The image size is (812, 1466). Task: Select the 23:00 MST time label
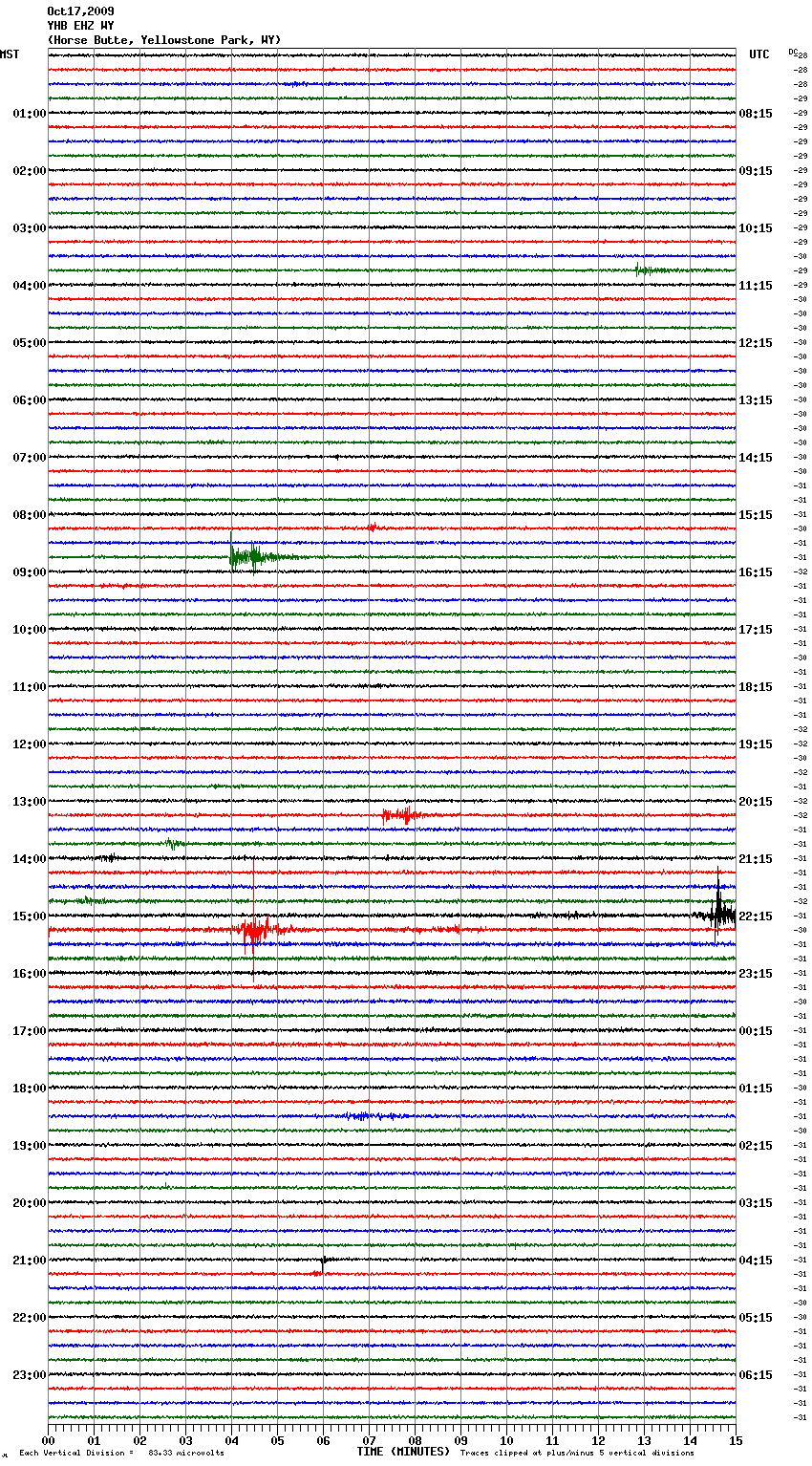tap(30, 1375)
